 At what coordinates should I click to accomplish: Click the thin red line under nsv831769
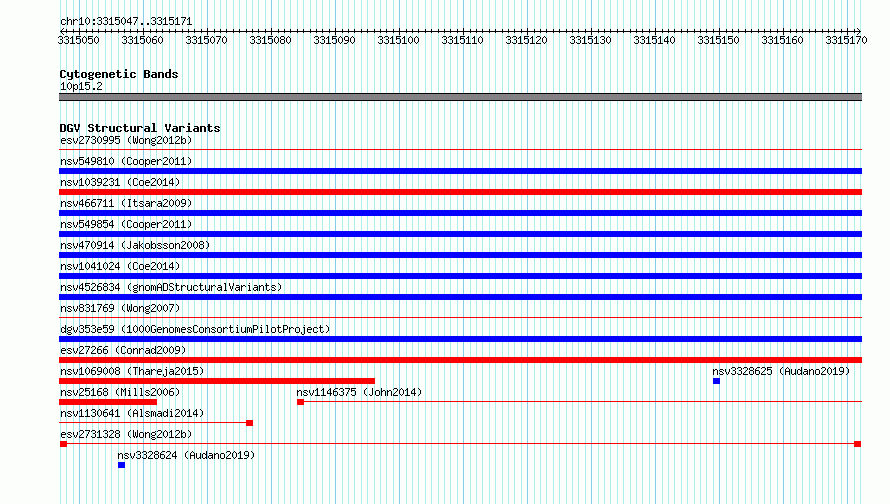click(460, 318)
